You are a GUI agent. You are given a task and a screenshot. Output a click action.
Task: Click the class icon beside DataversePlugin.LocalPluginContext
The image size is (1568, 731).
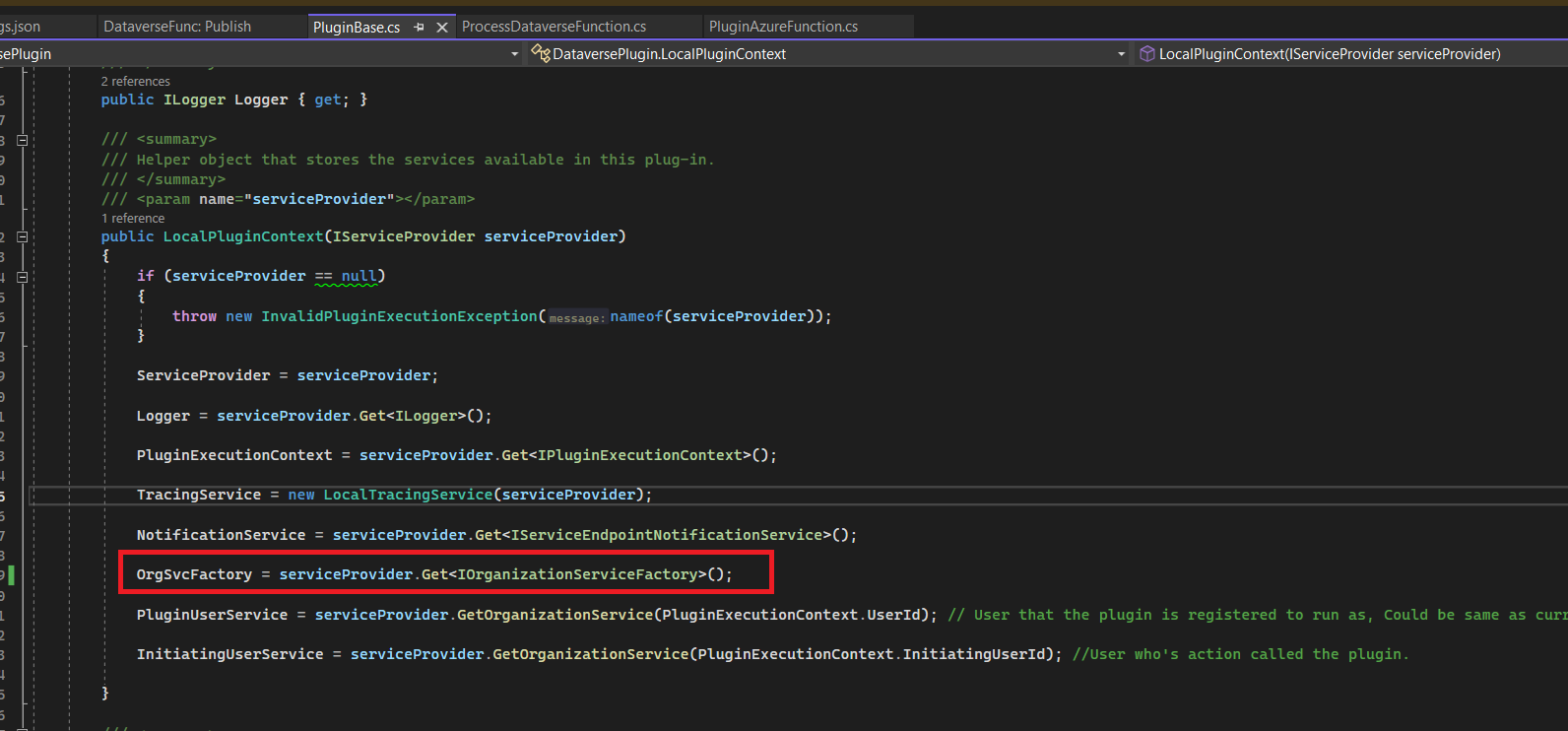(x=541, y=53)
